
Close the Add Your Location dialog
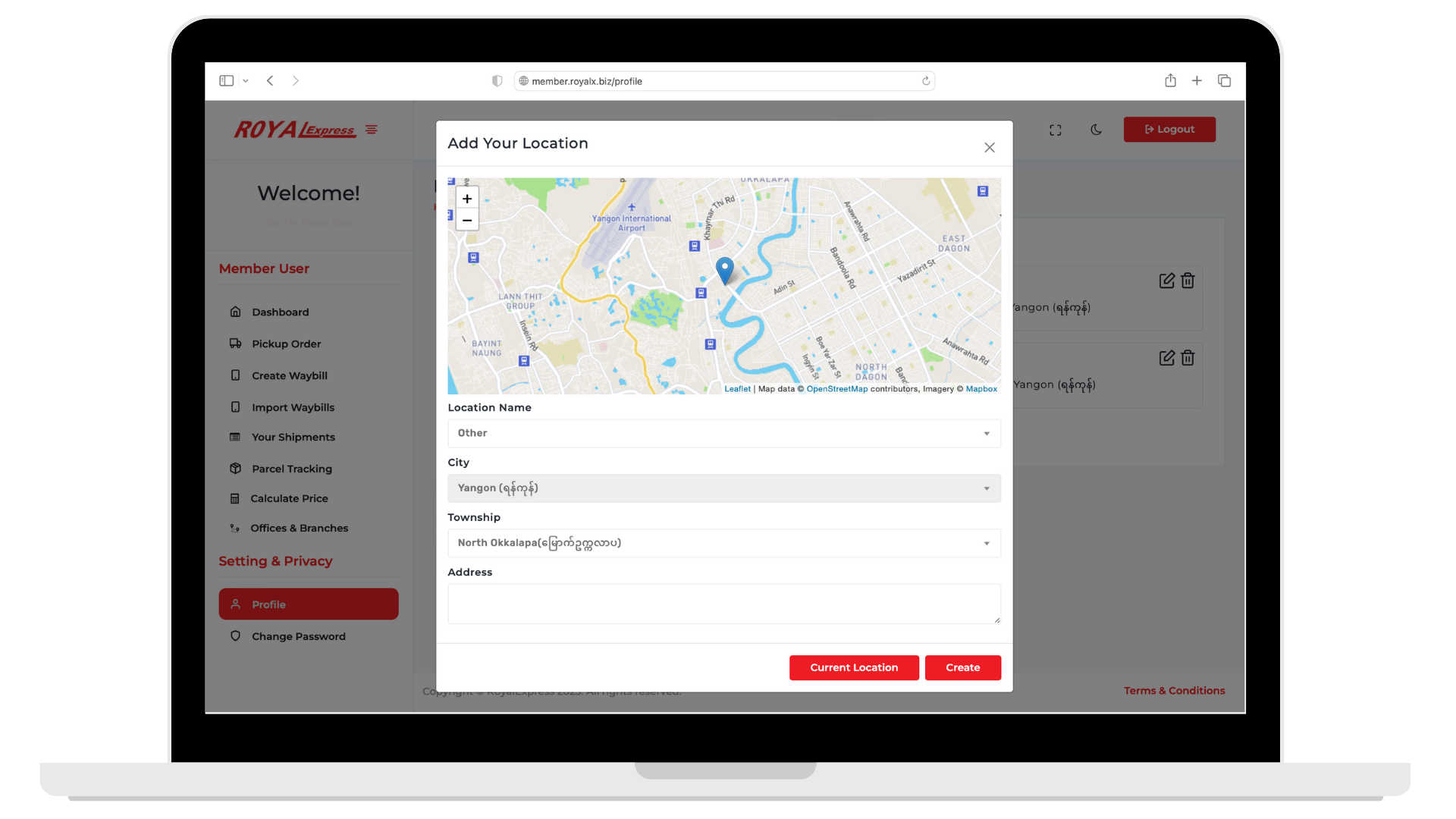pyautogui.click(x=990, y=147)
